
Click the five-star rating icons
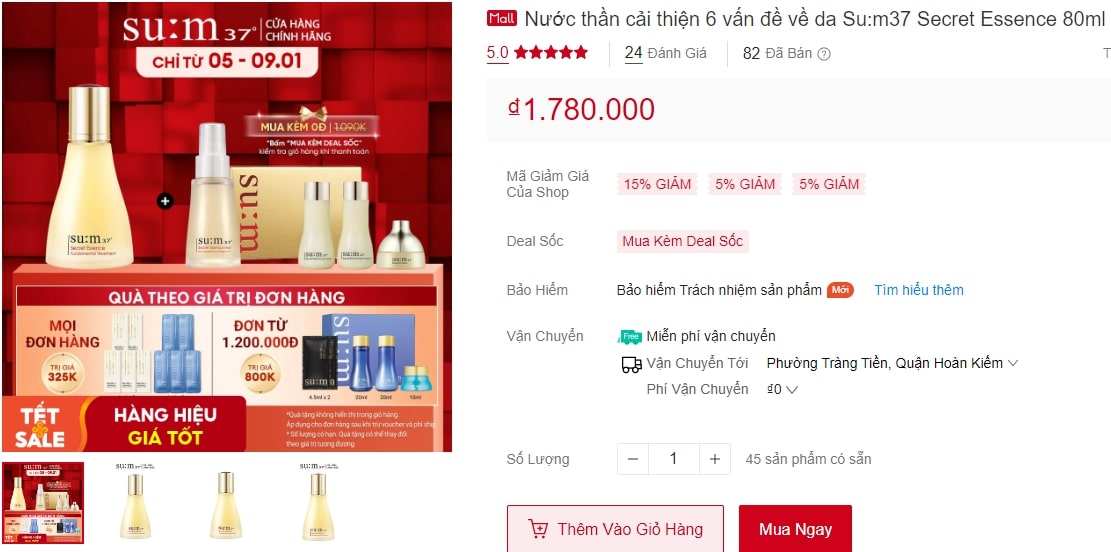[551, 52]
